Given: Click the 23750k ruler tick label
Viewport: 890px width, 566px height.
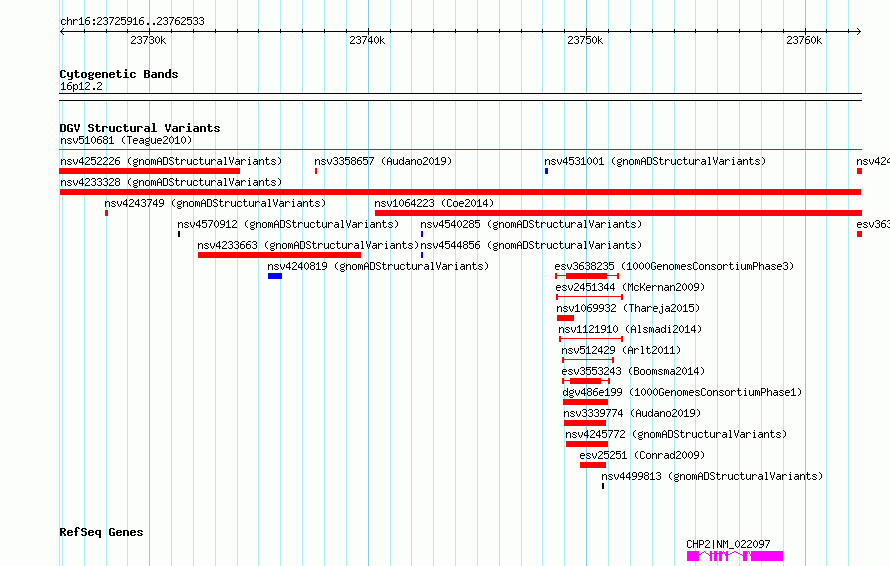Looking at the screenshot, I should click(x=585, y=40).
